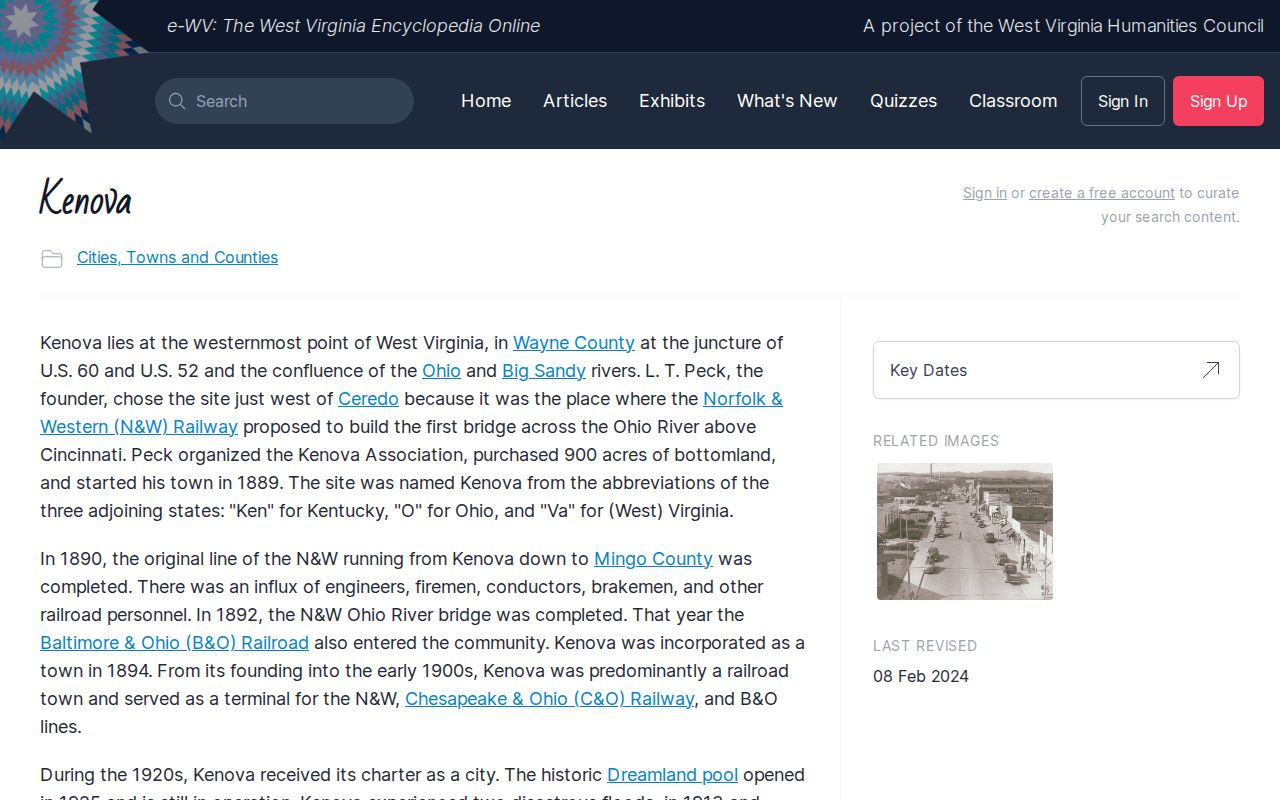Click the folder icon beside Cities, Towns and Counties
The image size is (1280, 800).
point(52,259)
